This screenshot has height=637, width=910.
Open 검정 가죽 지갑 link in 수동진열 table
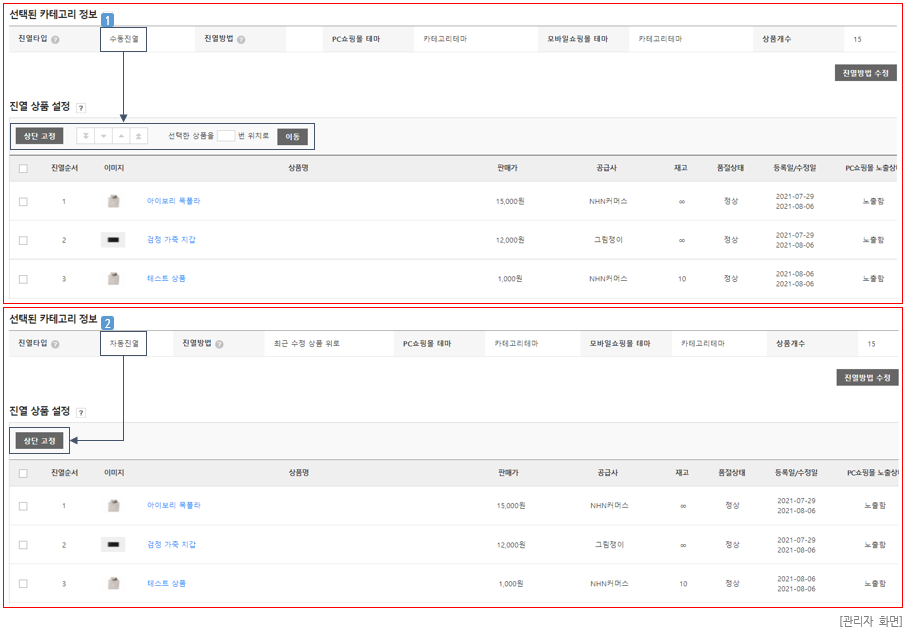click(x=171, y=240)
